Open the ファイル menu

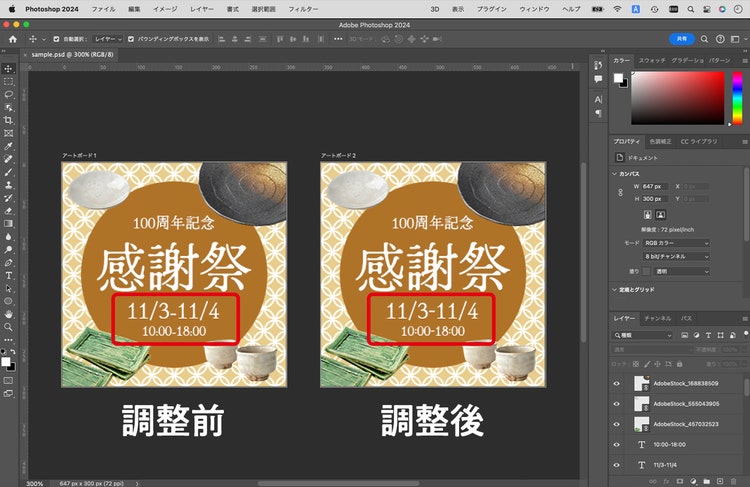103,9
